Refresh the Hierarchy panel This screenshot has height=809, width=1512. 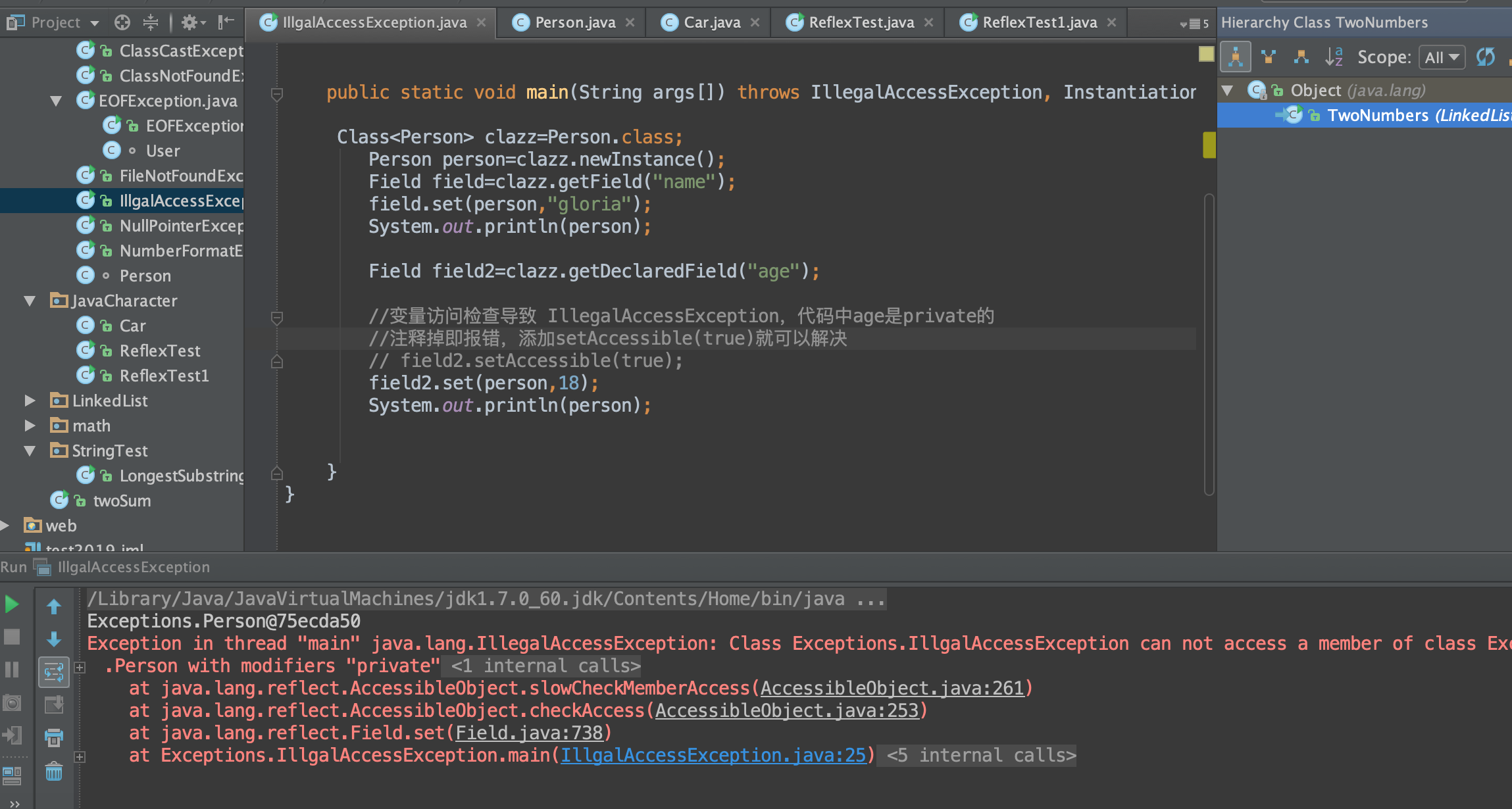[1485, 57]
